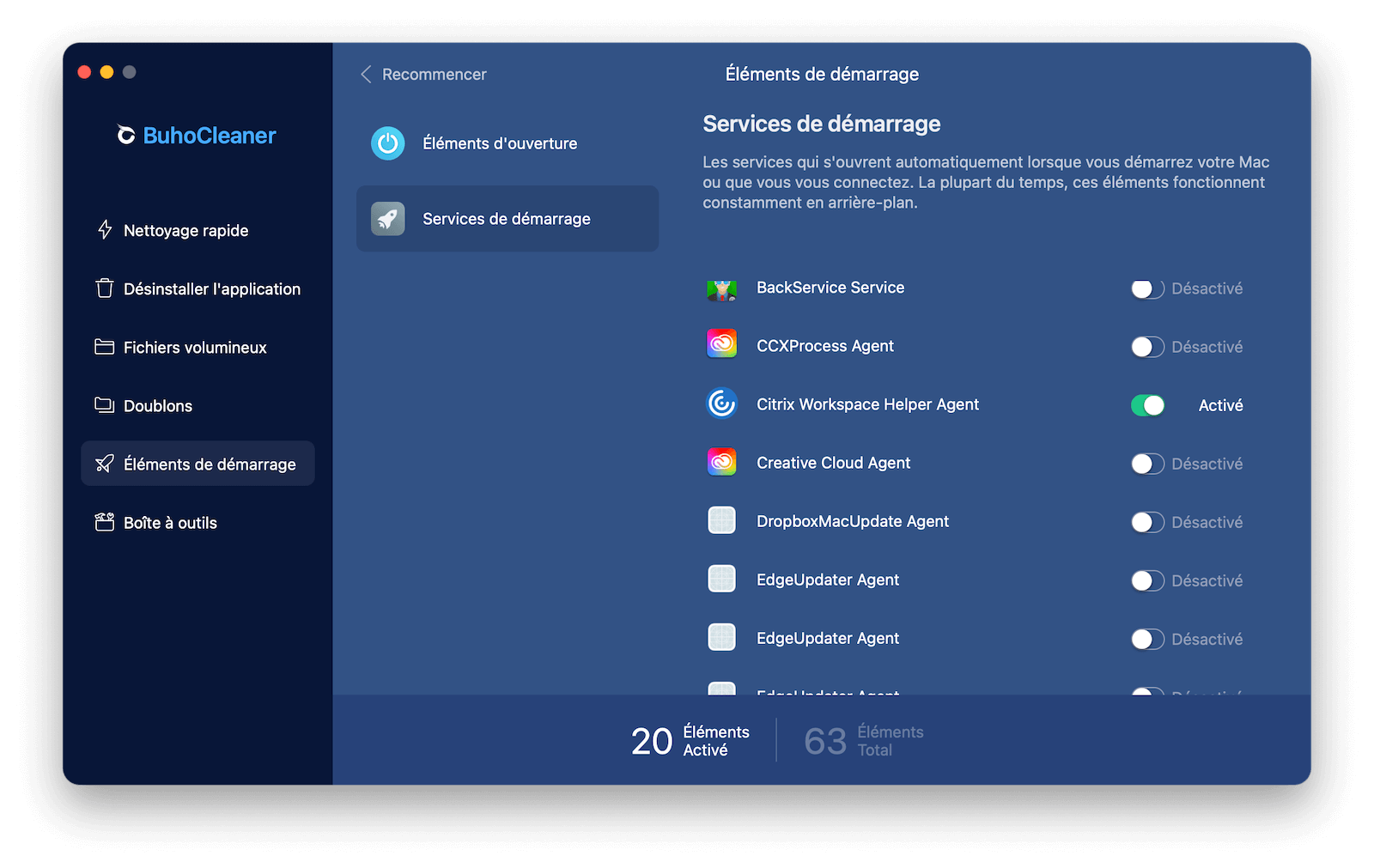Click the Services de démarrage heading
Screen dimensions: 1374x868
click(x=822, y=124)
